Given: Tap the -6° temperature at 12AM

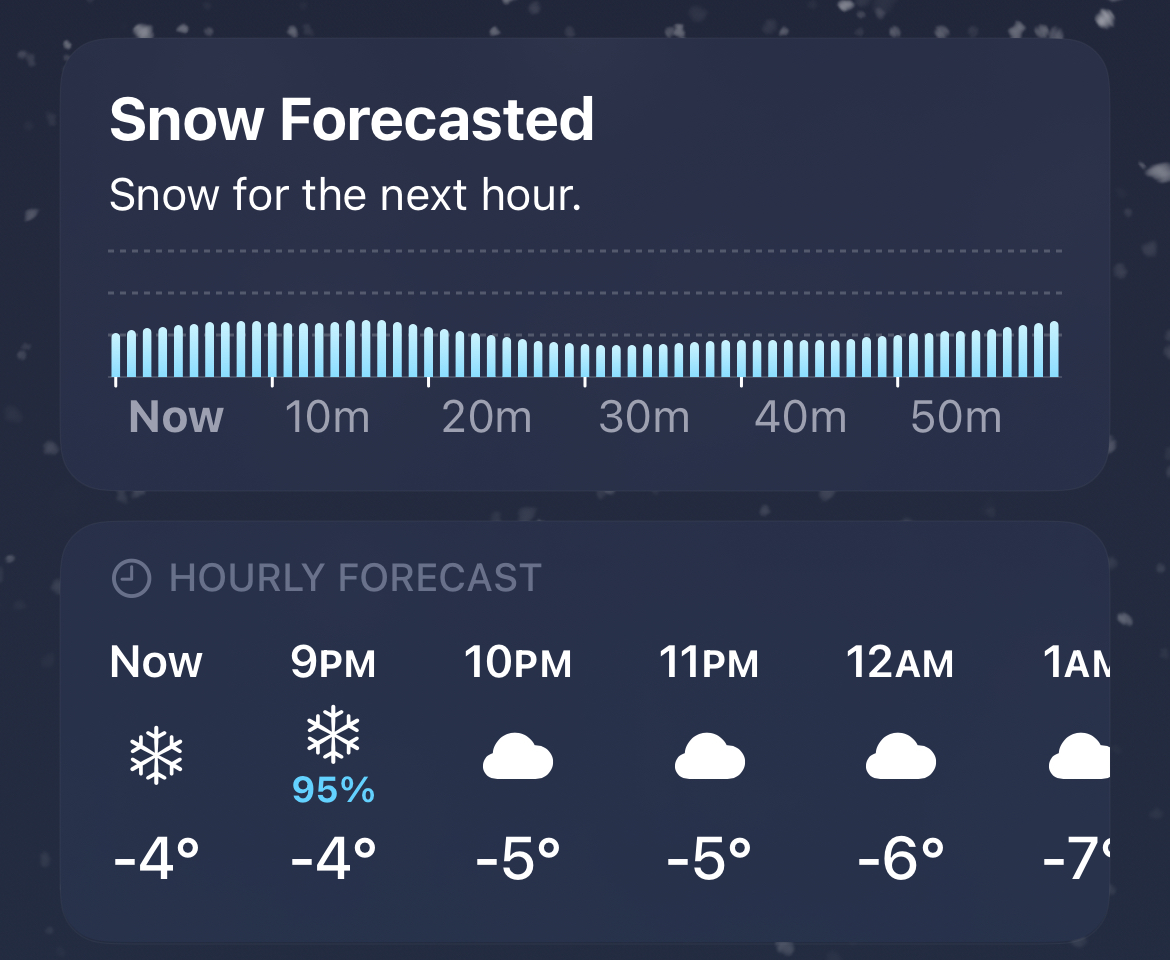Looking at the screenshot, I should coord(900,859).
